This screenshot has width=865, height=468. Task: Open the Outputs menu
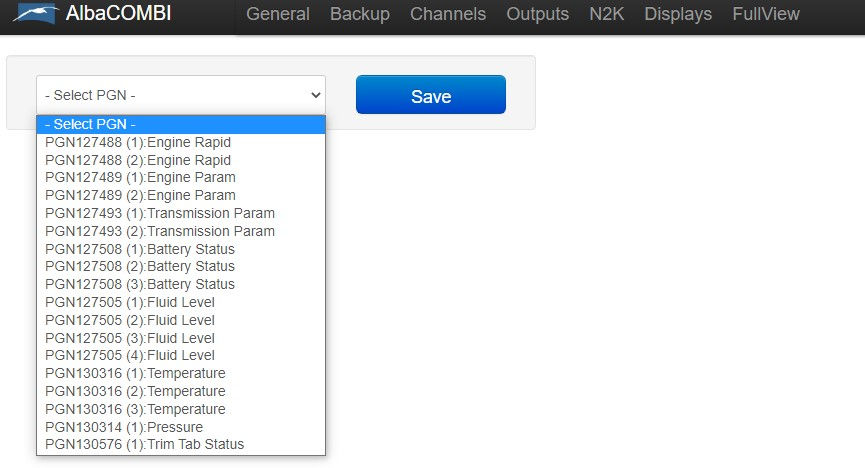537,14
